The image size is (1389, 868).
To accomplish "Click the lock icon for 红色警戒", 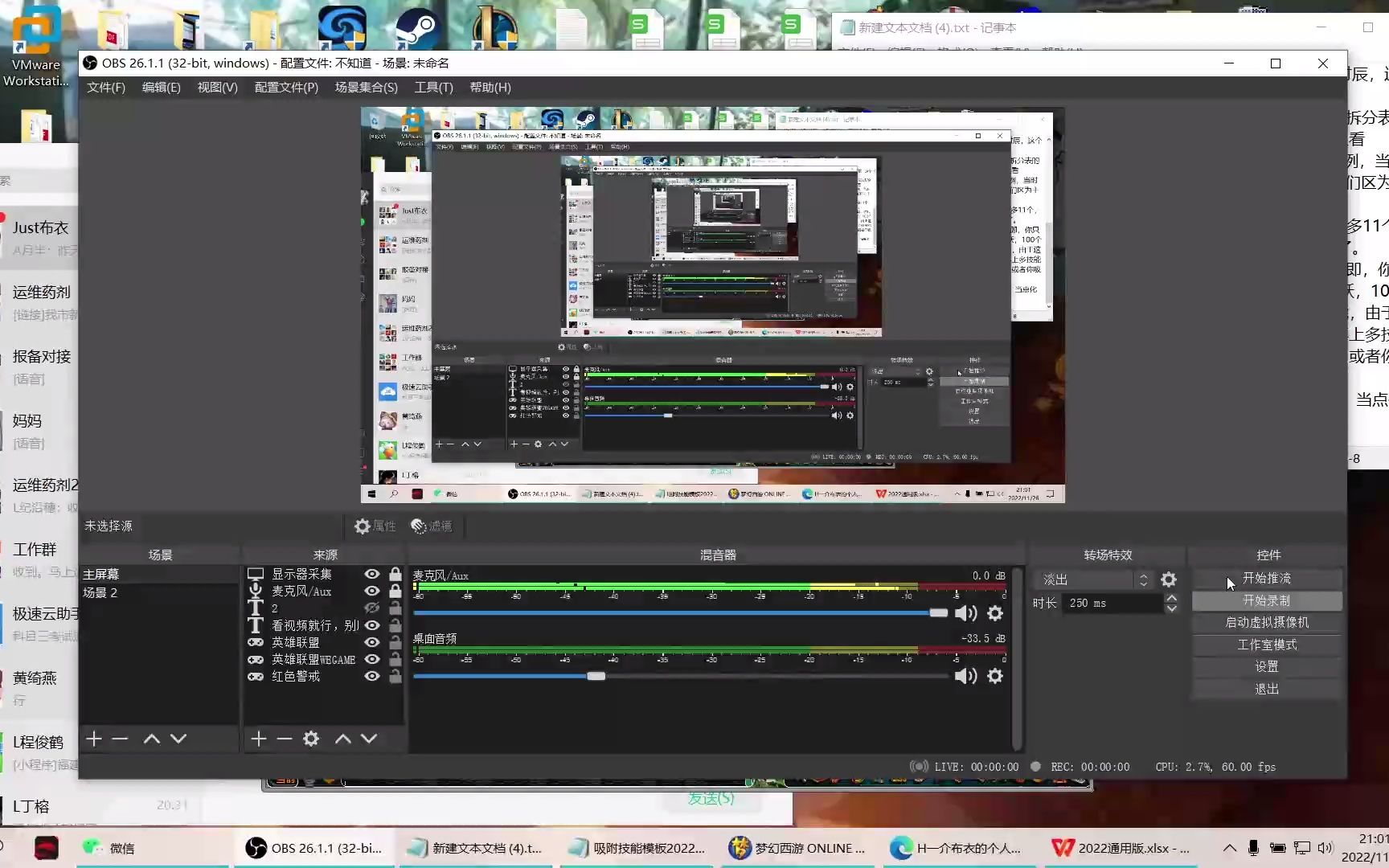I will (x=395, y=676).
